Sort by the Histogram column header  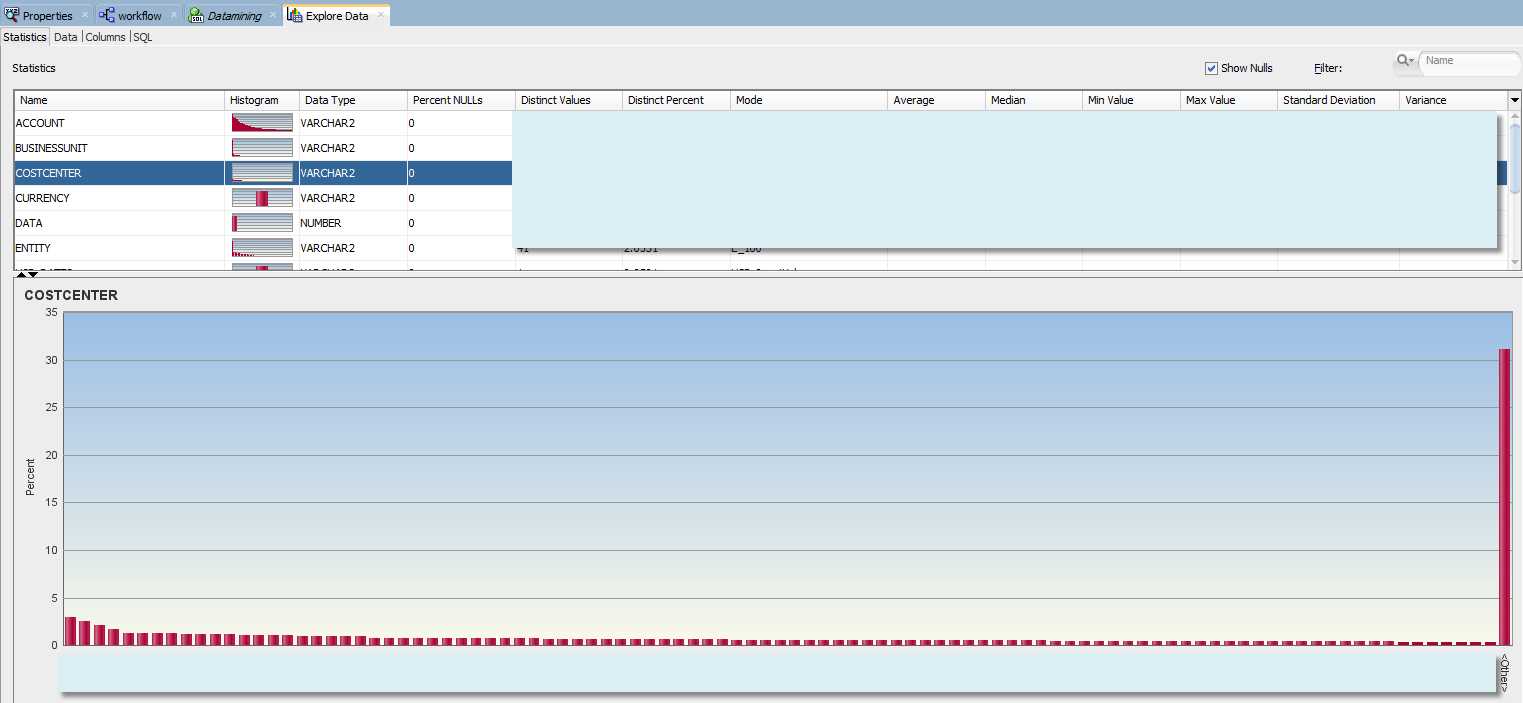(262, 100)
